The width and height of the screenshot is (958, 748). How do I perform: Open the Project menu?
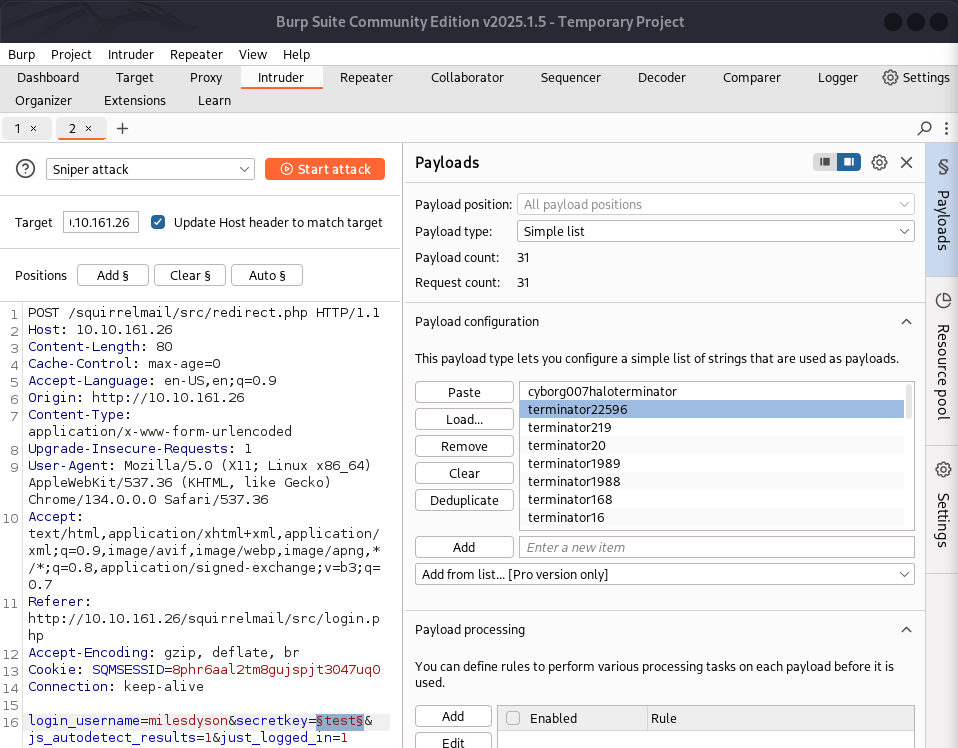pos(71,54)
